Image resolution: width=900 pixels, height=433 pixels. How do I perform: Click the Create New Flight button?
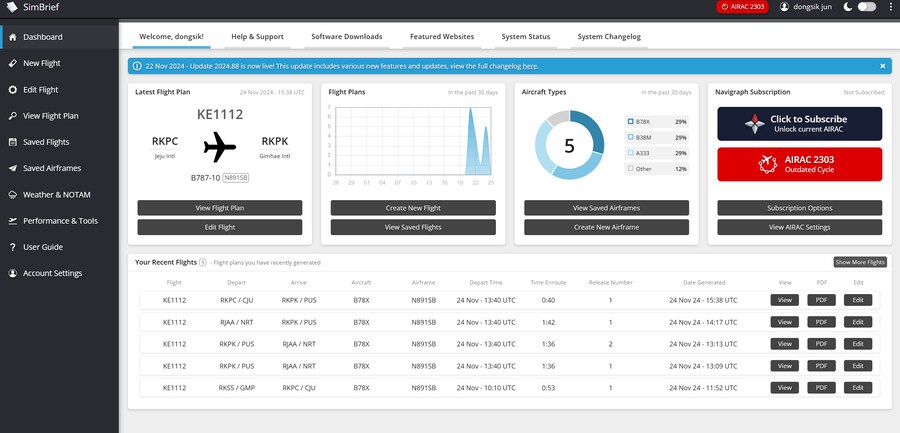[413, 208]
